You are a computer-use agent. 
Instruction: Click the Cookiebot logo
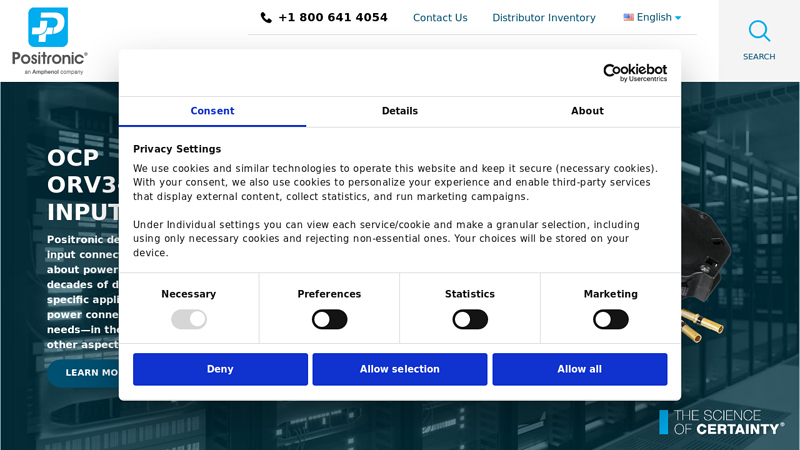click(634, 73)
